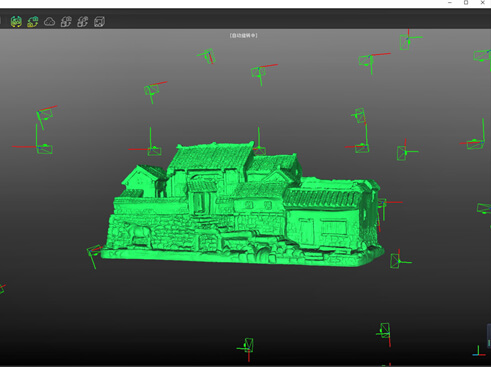Click the XYZ axis gizmo in viewport corner
The image size is (491, 367).
[479, 351]
